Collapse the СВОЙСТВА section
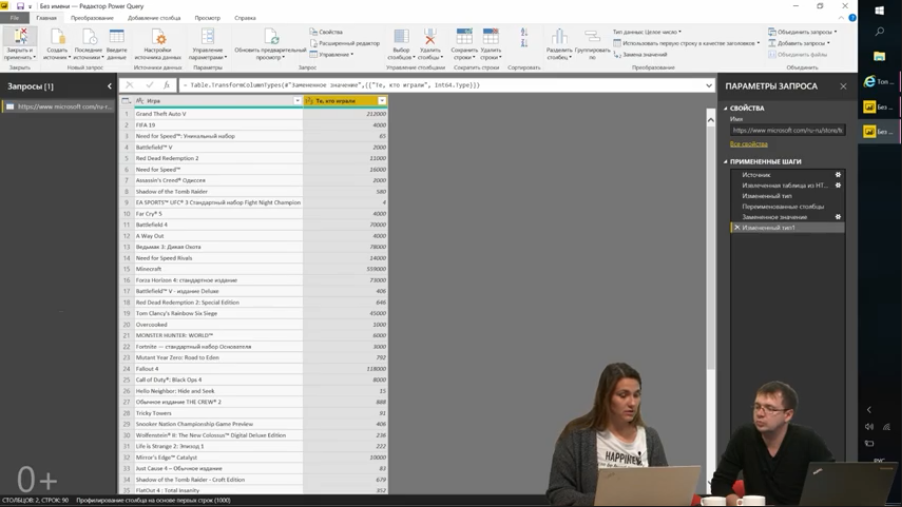902x507 pixels. pos(725,108)
